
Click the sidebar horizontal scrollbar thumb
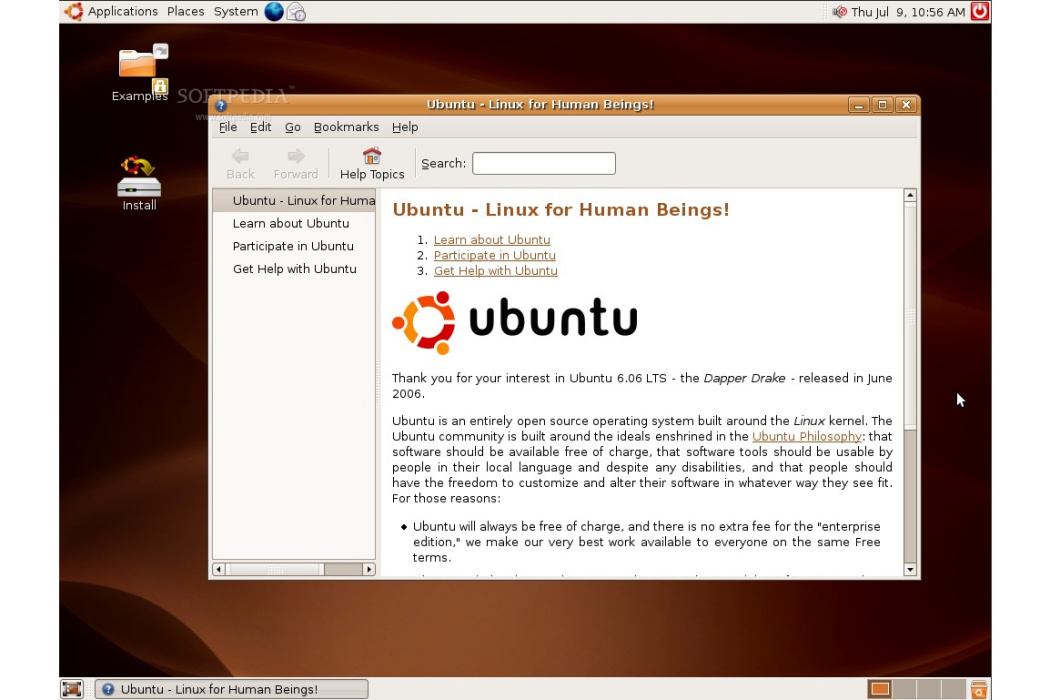275,569
